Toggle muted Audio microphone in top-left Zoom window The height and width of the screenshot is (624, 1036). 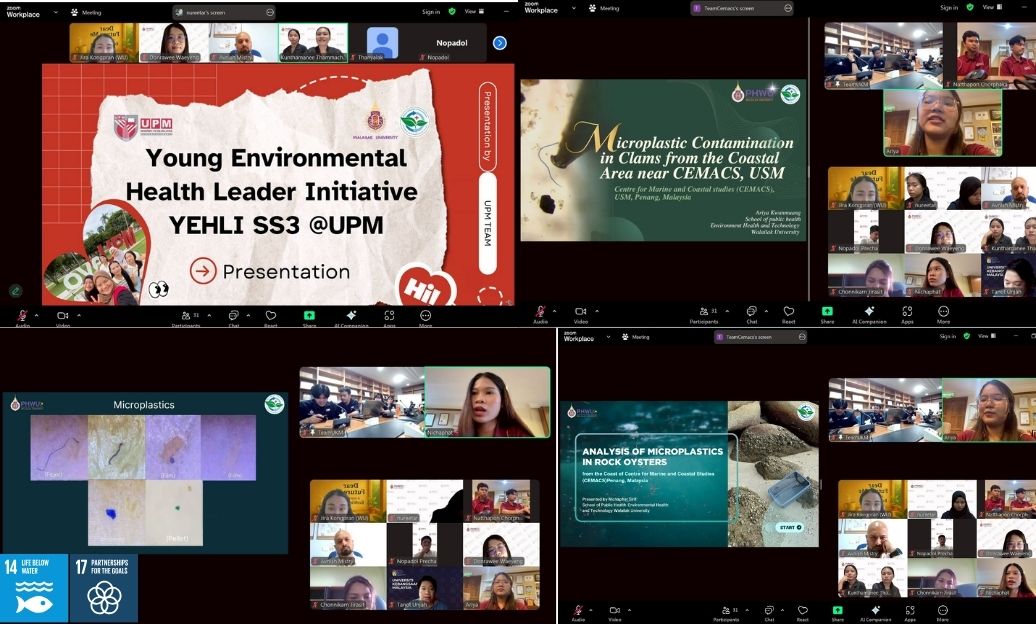[22, 315]
